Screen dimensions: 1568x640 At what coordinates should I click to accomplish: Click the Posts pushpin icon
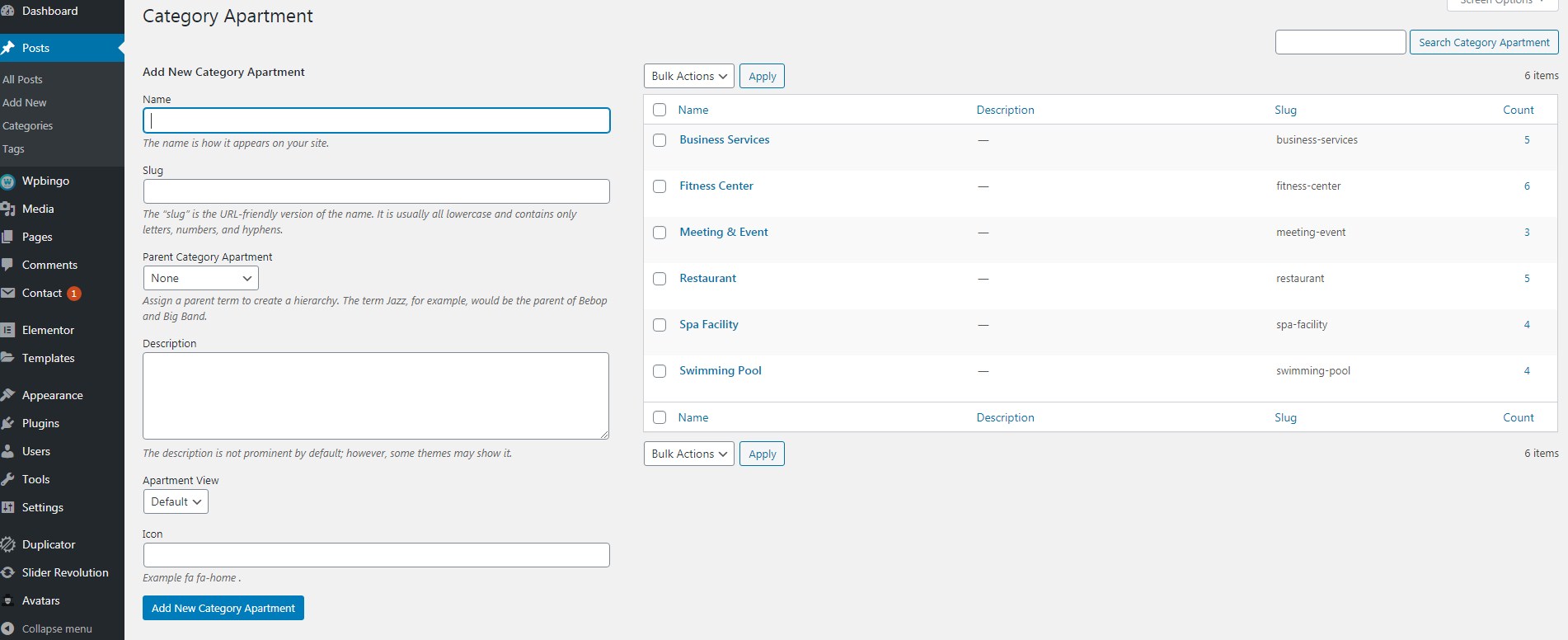[x=7, y=48]
